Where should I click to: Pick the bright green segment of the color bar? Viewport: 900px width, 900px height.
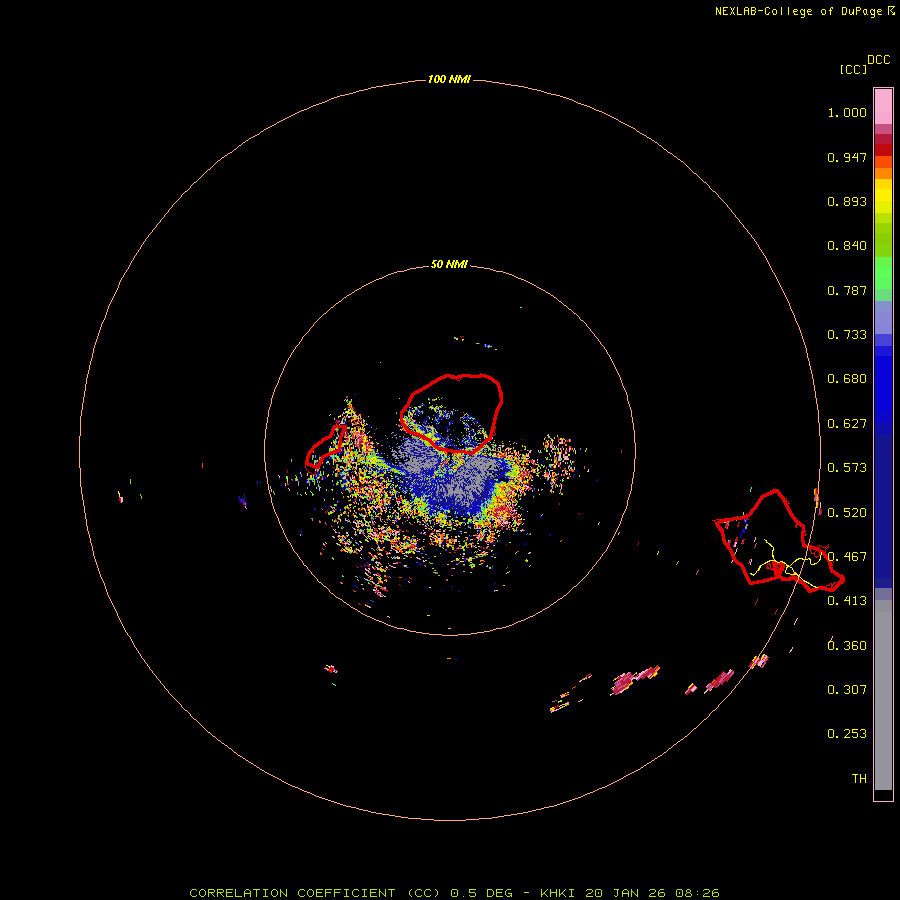(883, 273)
